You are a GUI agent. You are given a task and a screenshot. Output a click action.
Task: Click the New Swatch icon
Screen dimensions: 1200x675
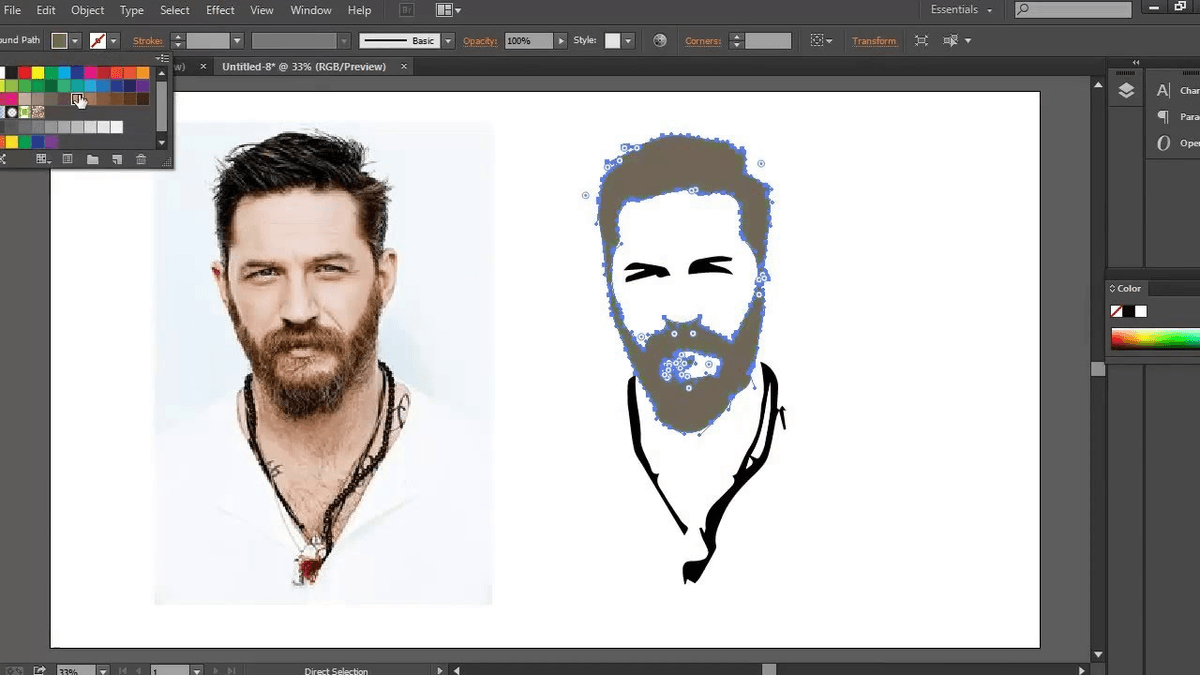point(116,158)
